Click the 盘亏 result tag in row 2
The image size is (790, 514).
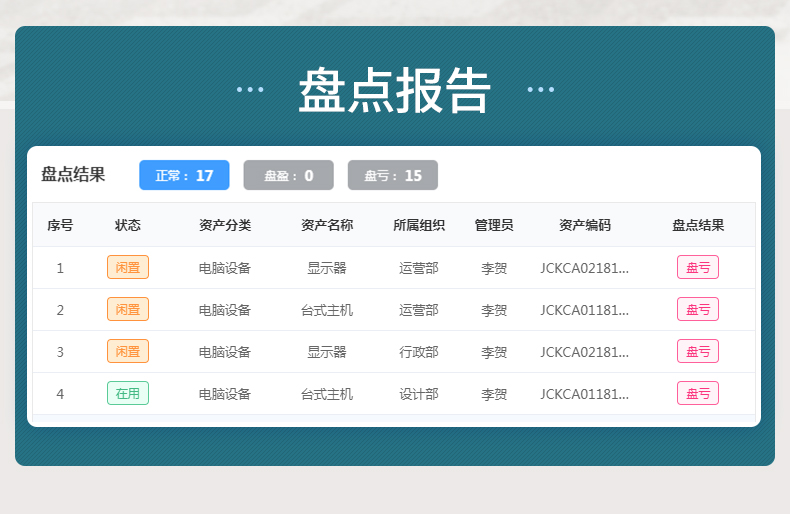[x=698, y=309]
